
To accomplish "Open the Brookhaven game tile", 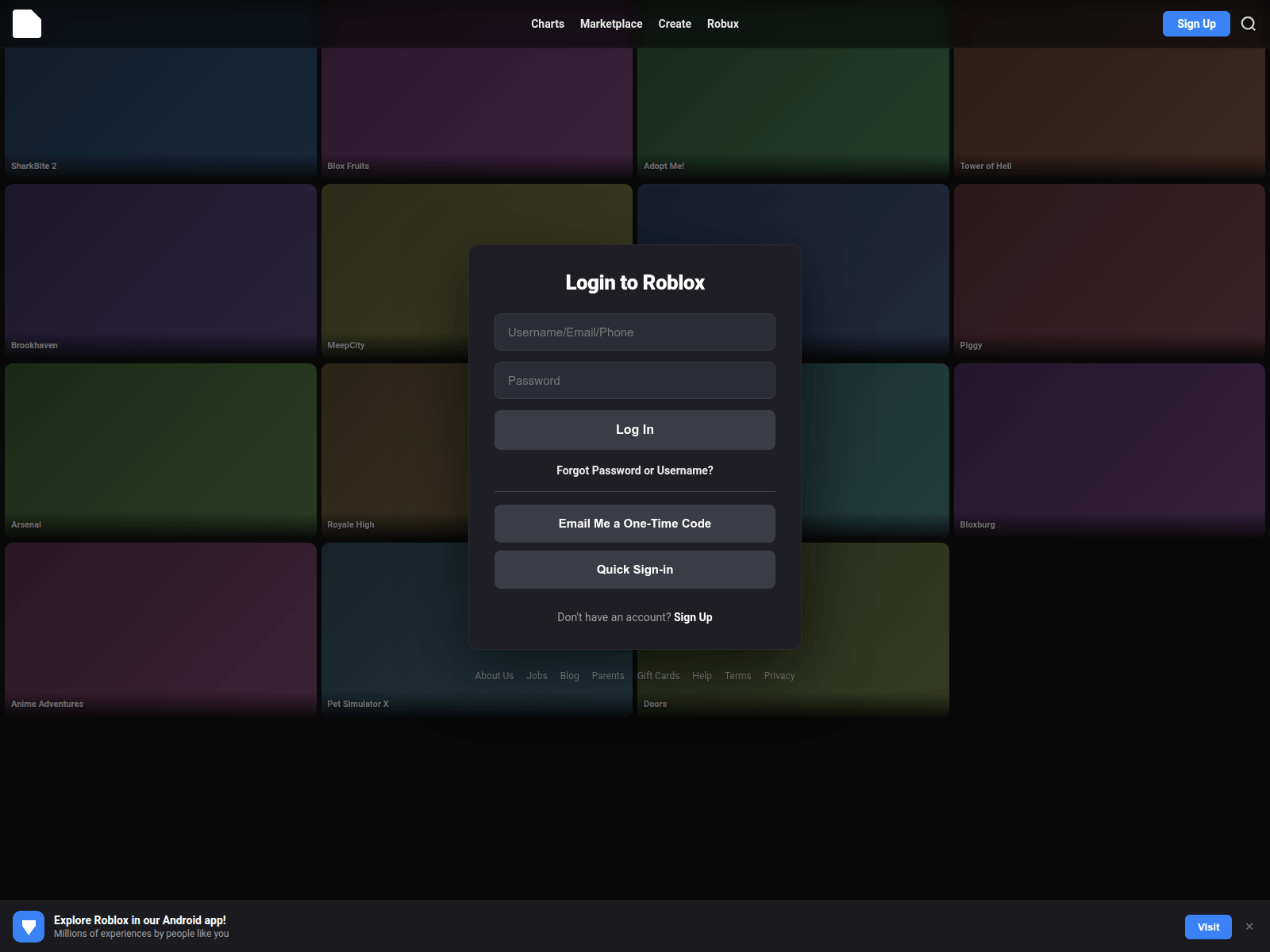I will click(160, 271).
